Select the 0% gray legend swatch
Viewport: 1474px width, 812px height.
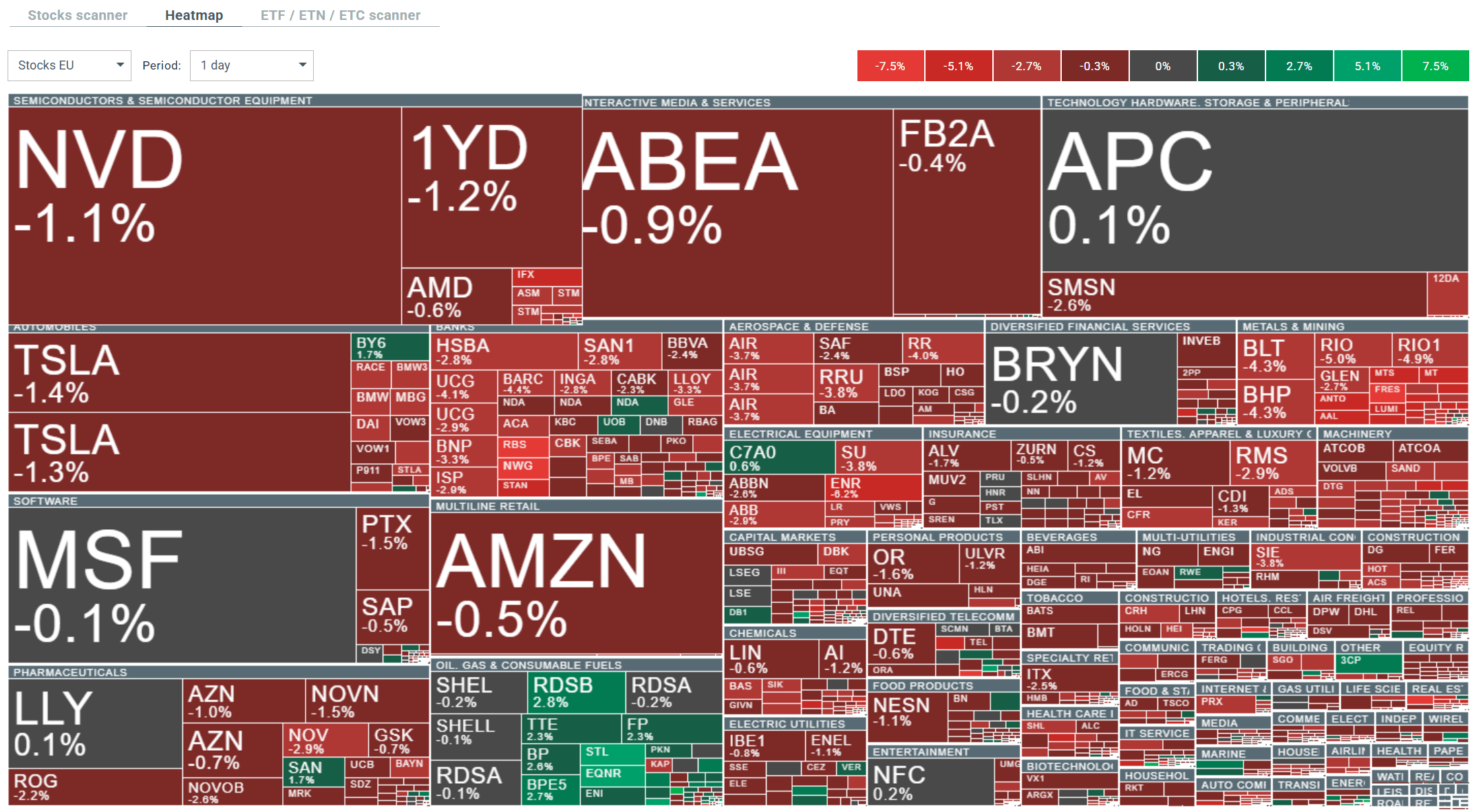(1162, 66)
